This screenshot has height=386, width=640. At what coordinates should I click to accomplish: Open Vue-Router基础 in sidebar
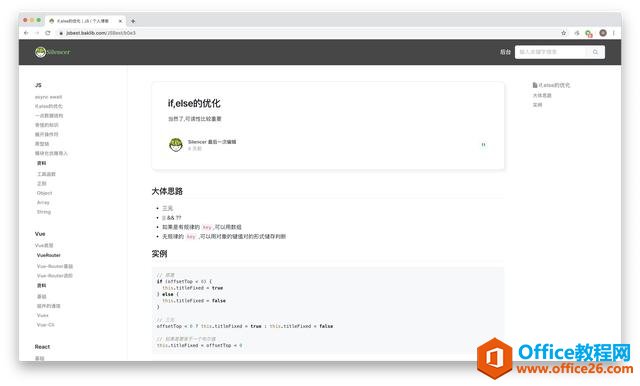tap(55, 266)
